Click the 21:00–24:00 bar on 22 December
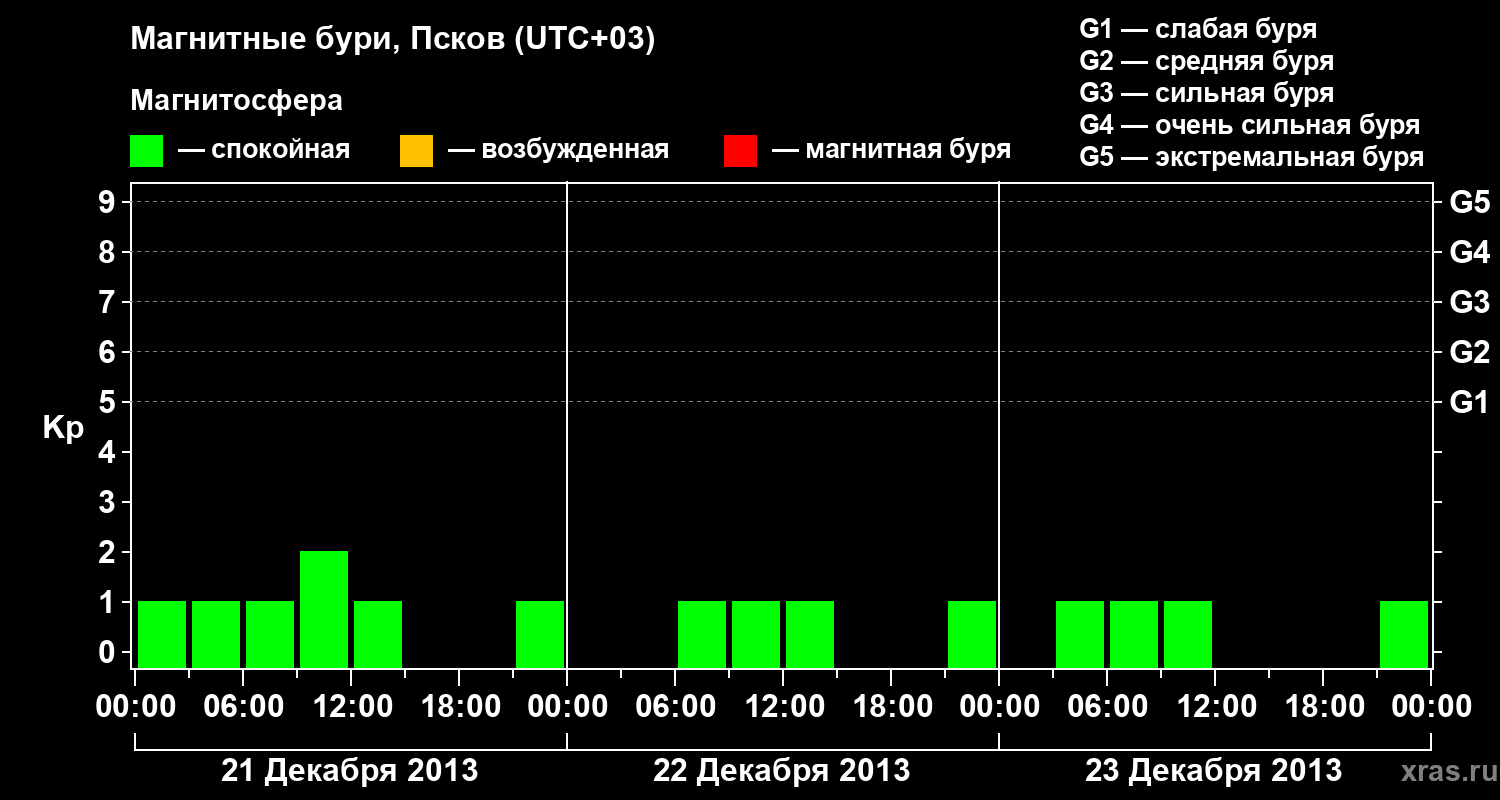This screenshot has width=1500, height=800. coord(972,634)
